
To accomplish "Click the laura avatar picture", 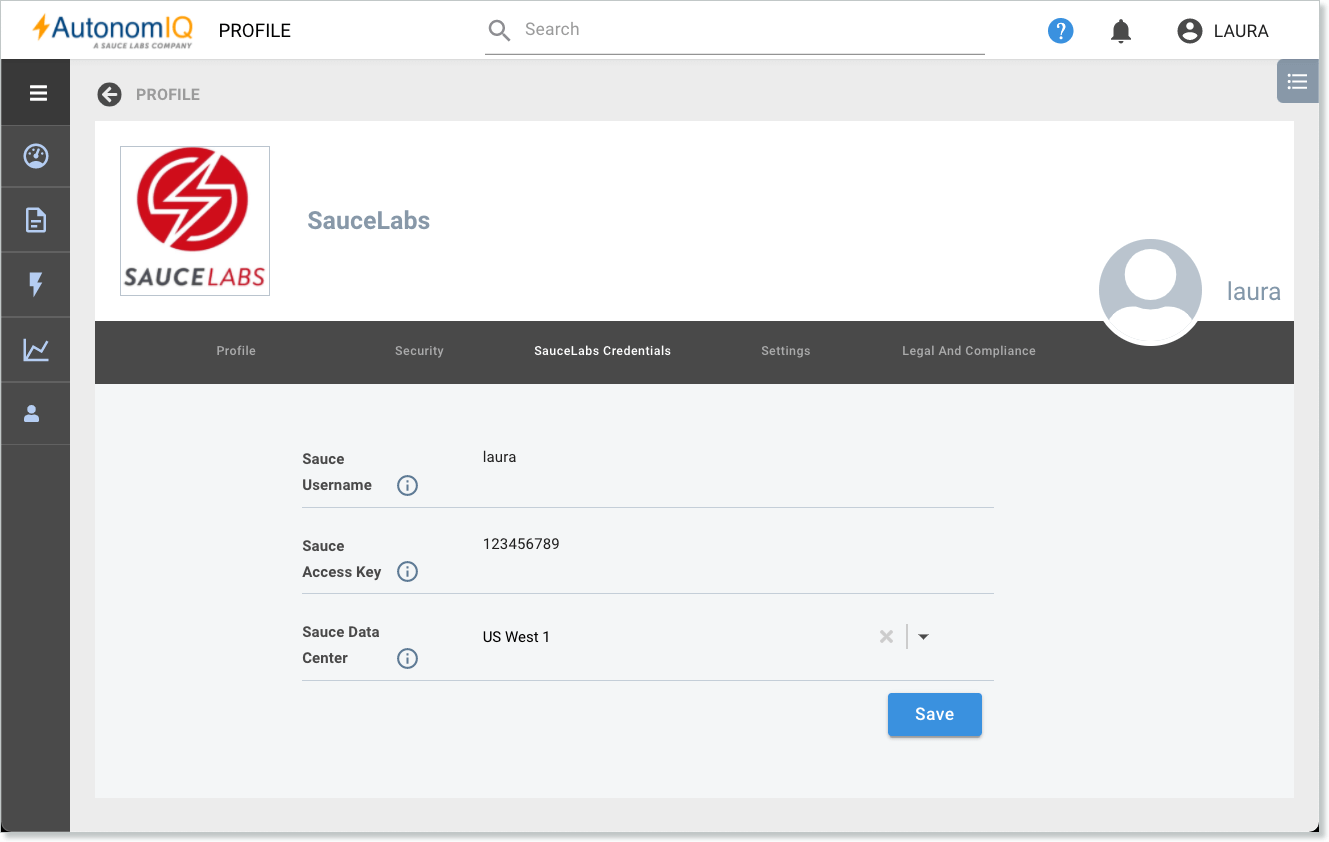I will [1150, 291].
